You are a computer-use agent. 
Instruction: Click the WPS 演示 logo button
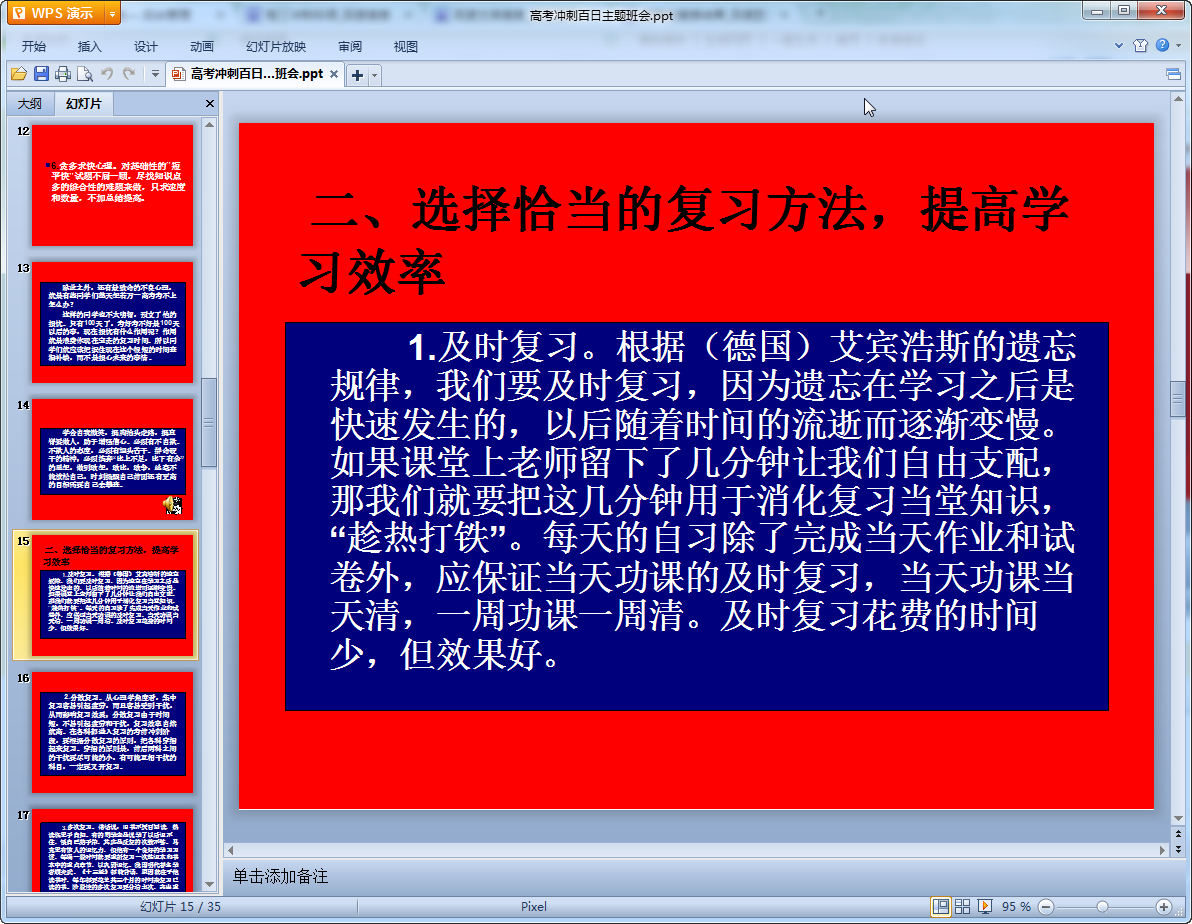click(x=56, y=14)
